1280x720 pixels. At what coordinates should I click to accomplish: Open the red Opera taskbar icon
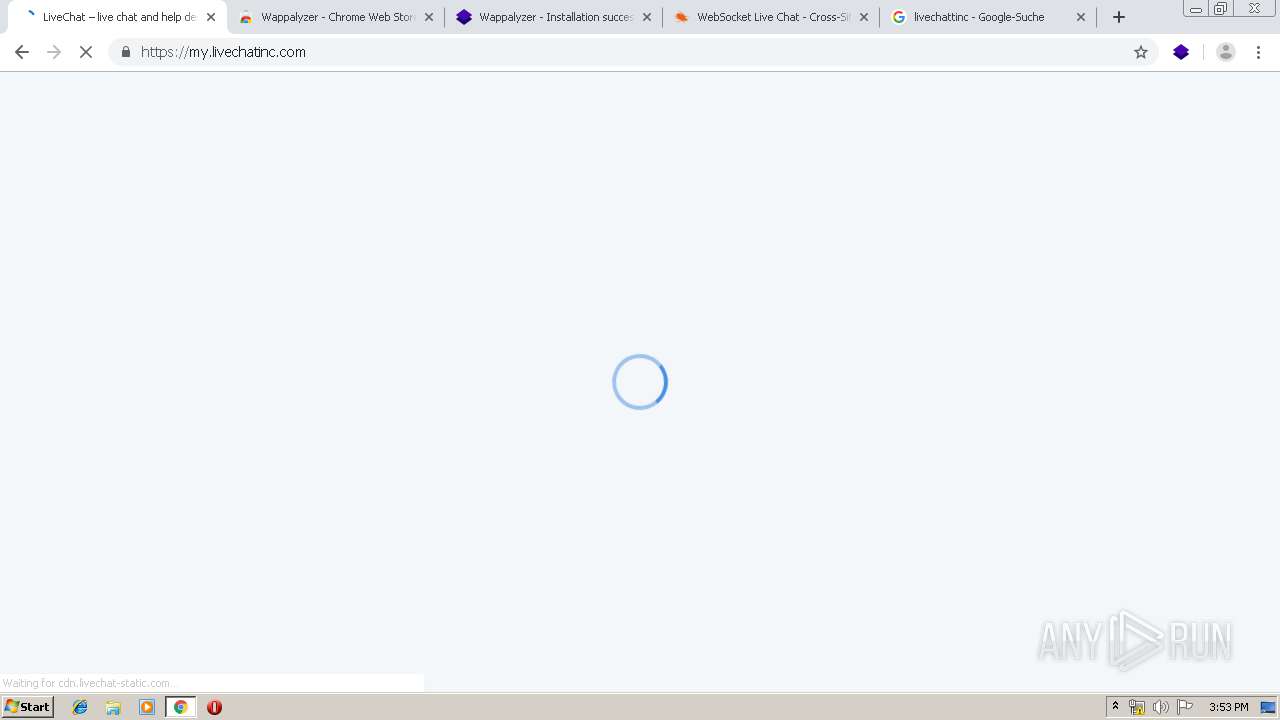pyautogui.click(x=214, y=707)
